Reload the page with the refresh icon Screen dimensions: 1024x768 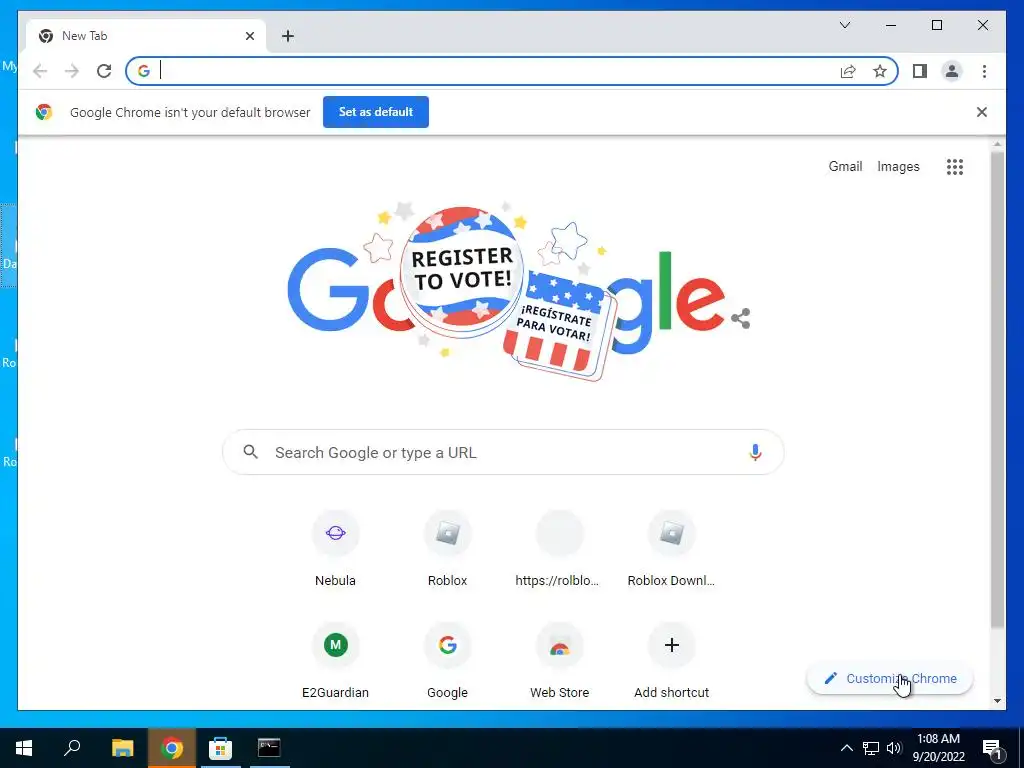[104, 71]
